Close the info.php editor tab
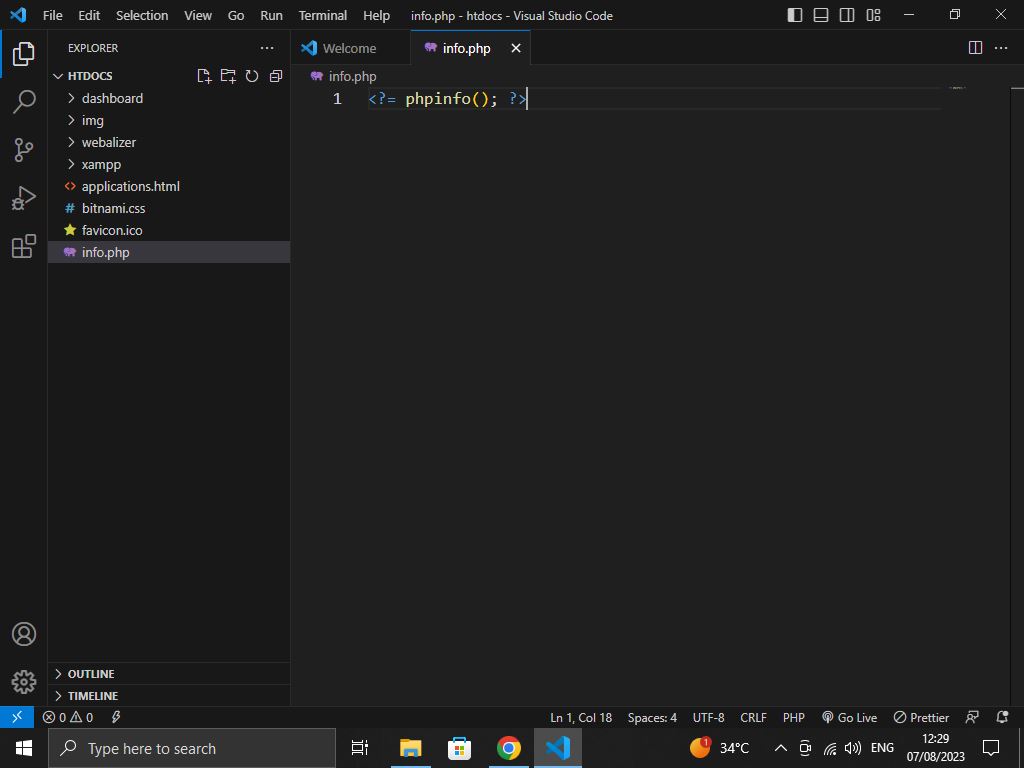This screenshot has height=768, width=1024. (516, 48)
